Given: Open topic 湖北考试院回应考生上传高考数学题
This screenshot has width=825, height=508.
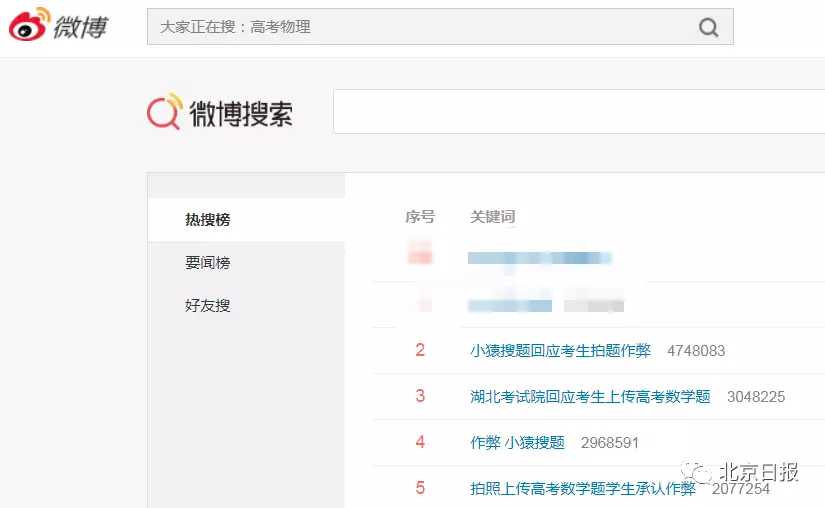Looking at the screenshot, I should 590,397.
